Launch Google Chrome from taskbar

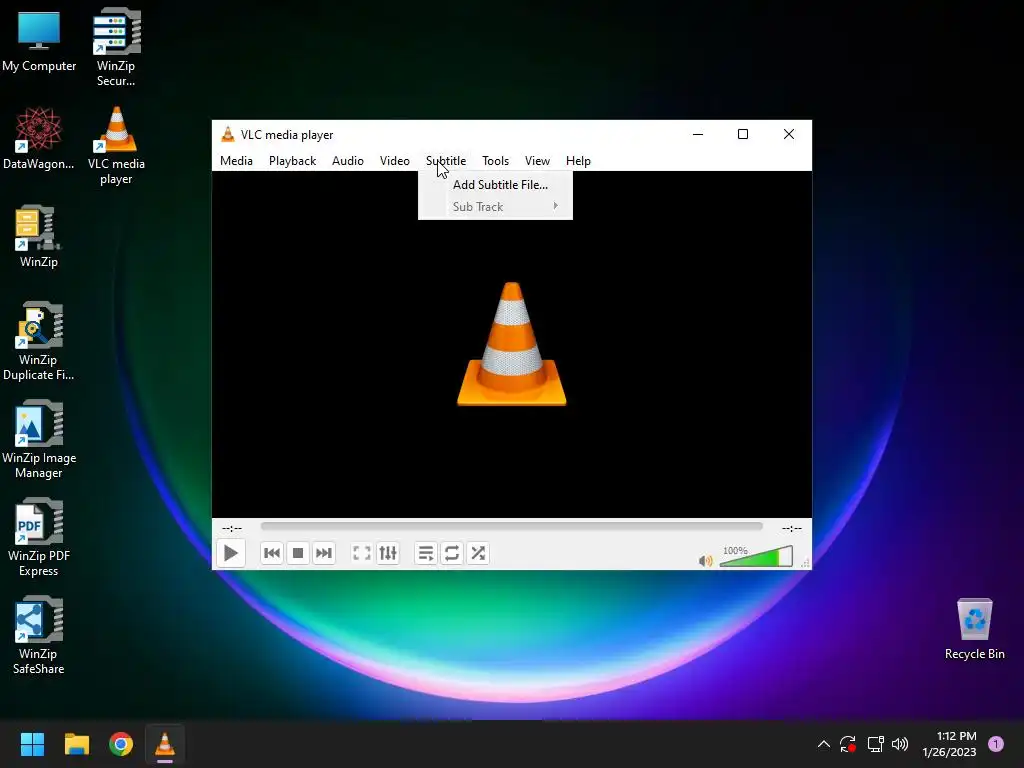coord(121,744)
